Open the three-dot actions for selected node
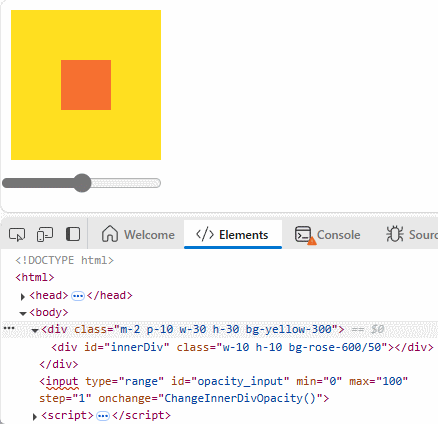 pos(9,328)
